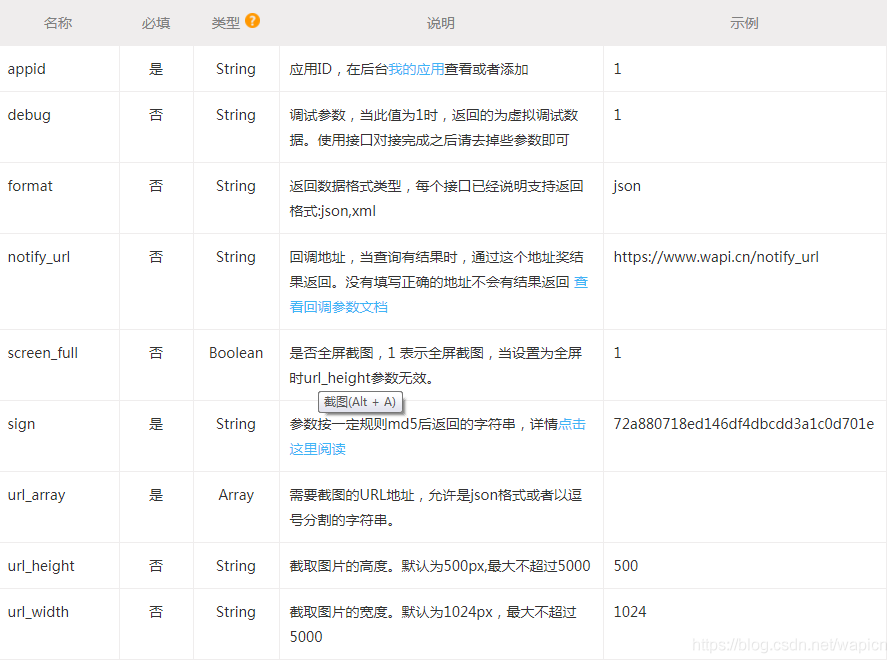Select the 示例 column header
Viewport: 896px width, 663px height.
(744, 23)
